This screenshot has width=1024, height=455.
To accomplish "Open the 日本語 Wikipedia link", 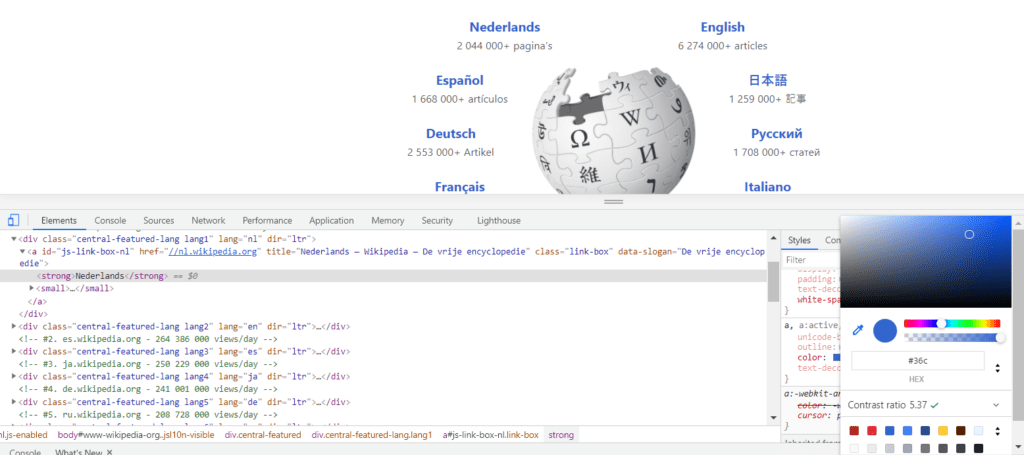I will (768, 80).
